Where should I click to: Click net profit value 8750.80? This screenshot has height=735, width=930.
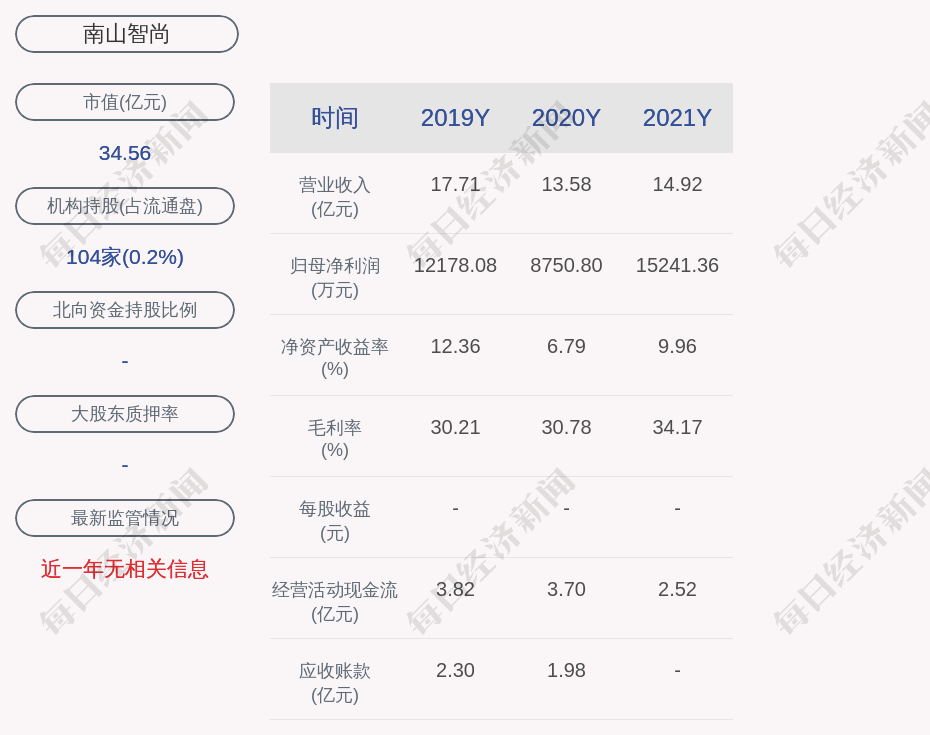[x=566, y=265]
